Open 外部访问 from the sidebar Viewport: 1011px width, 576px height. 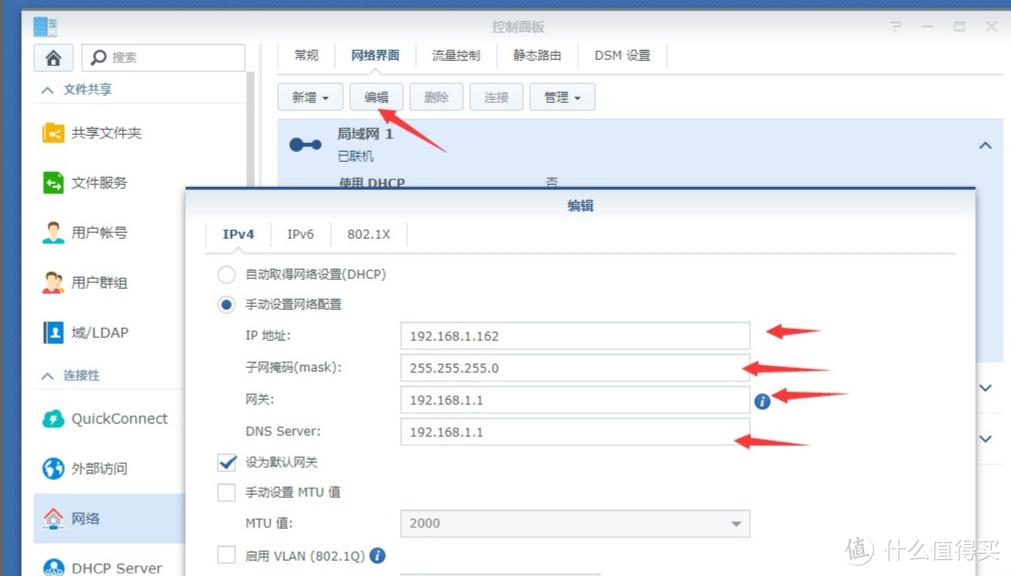point(54,468)
